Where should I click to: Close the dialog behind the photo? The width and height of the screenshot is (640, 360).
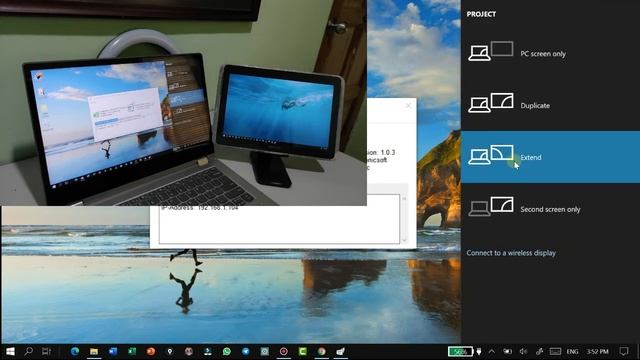pos(408,105)
